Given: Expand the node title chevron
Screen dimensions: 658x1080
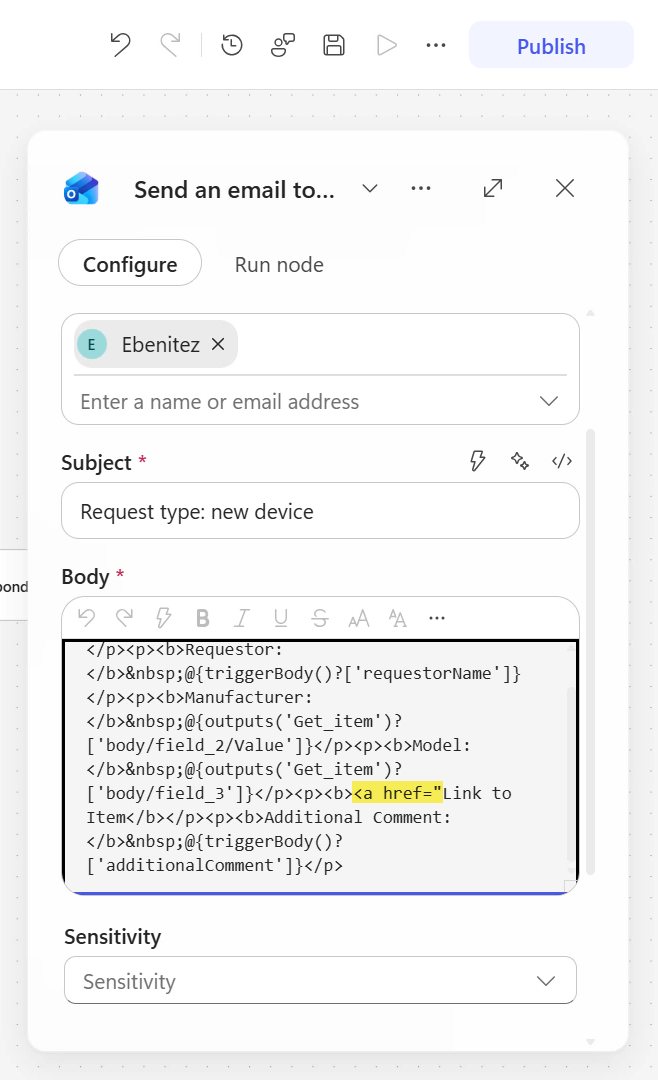Looking at the screenshot, I should coord(370,189).
